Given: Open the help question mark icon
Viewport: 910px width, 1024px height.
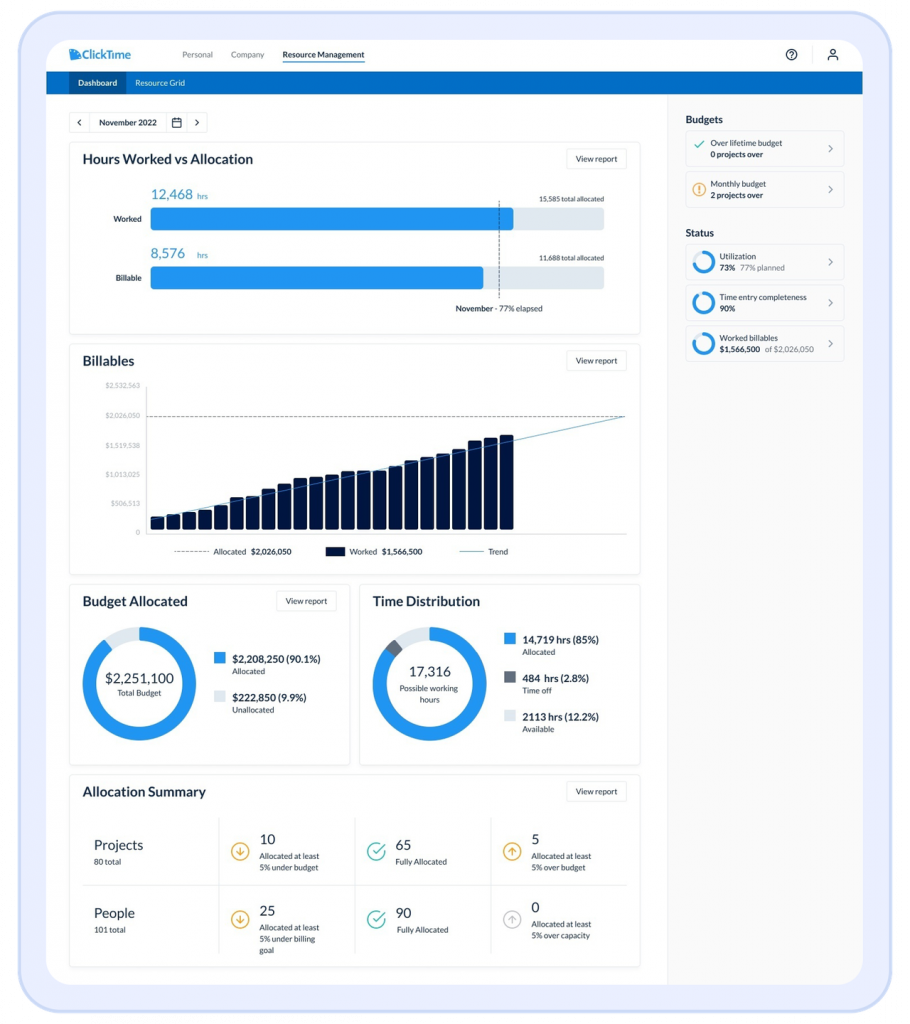Looking at the screenshot, I should pos(791,55).
